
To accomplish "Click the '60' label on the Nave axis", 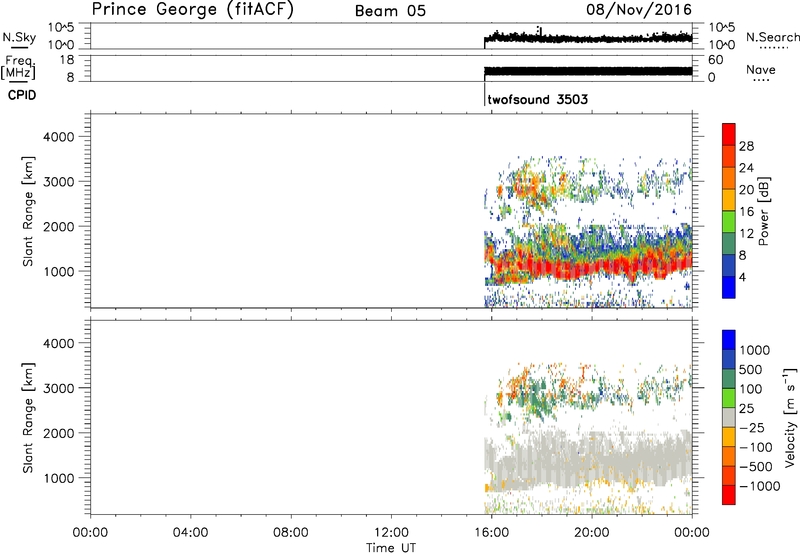I will point(715,60).
